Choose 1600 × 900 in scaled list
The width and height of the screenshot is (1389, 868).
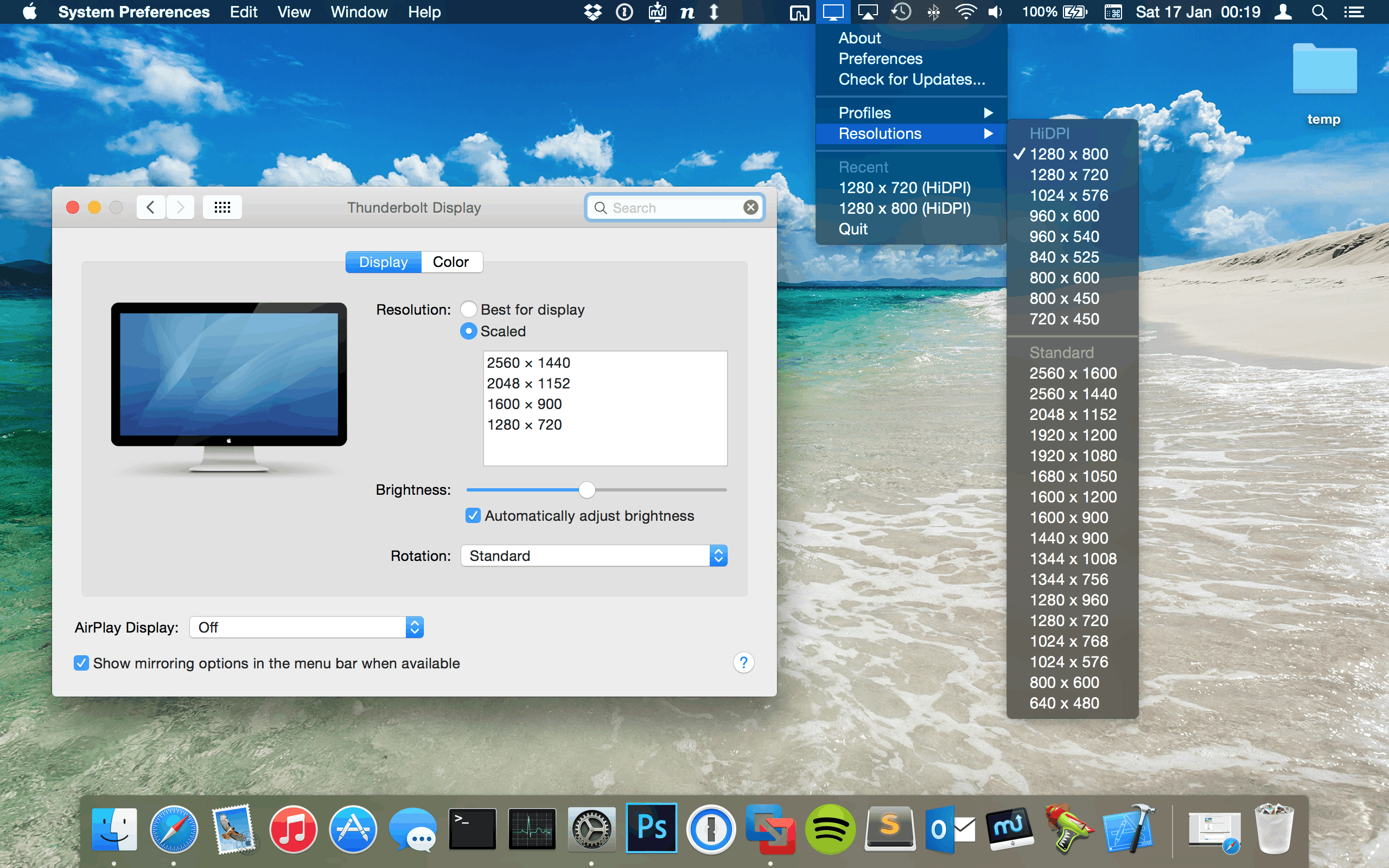pos(524,404)
